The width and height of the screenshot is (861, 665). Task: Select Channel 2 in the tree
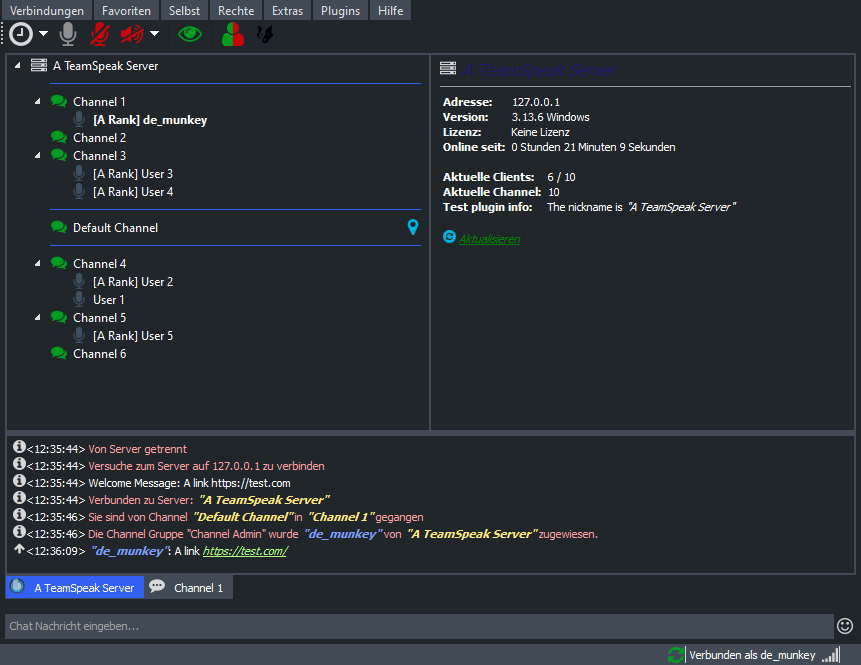99,138
